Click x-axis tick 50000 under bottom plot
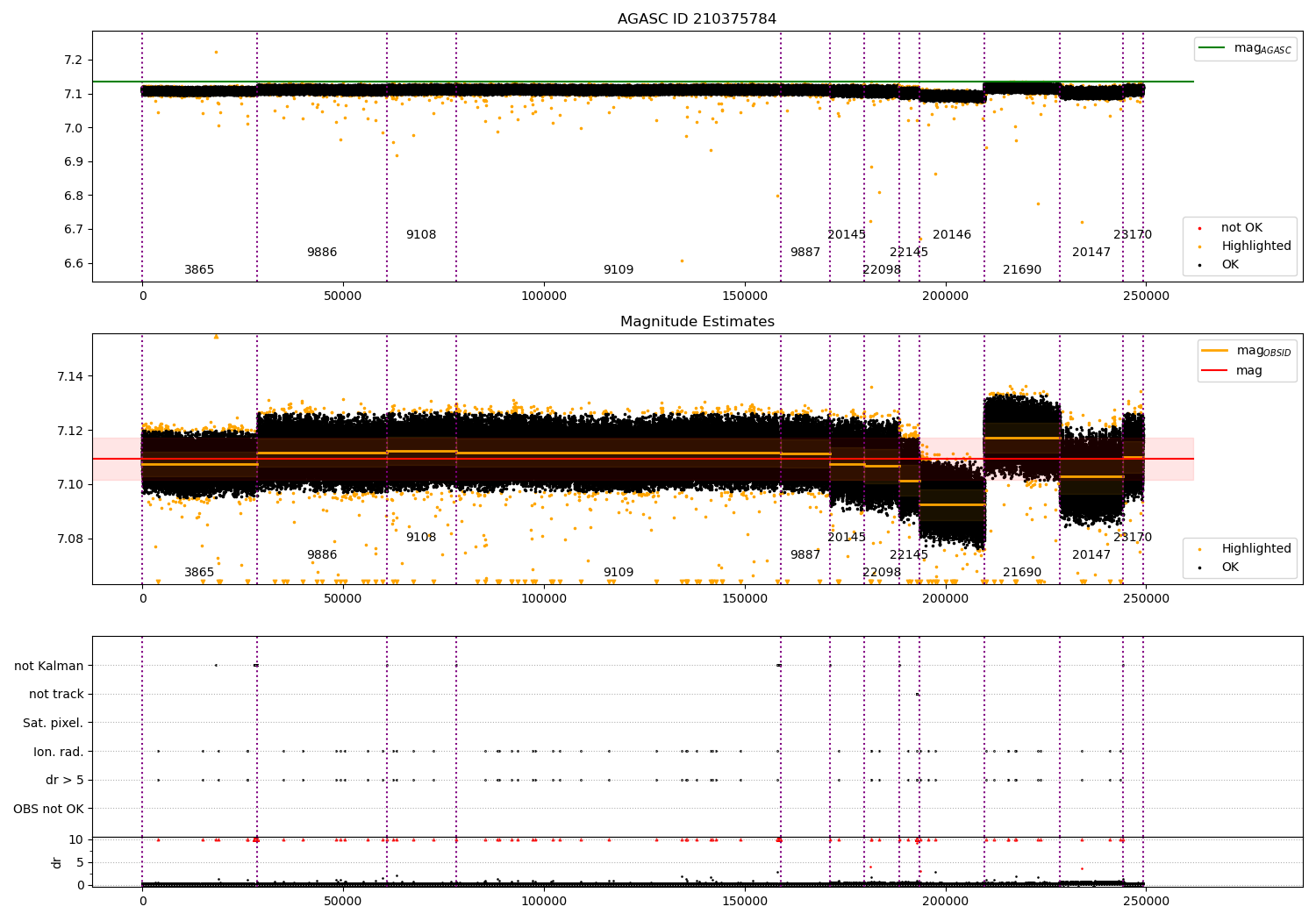The width and height of the screenshot is (1316, 921). [x=343, y=902]
